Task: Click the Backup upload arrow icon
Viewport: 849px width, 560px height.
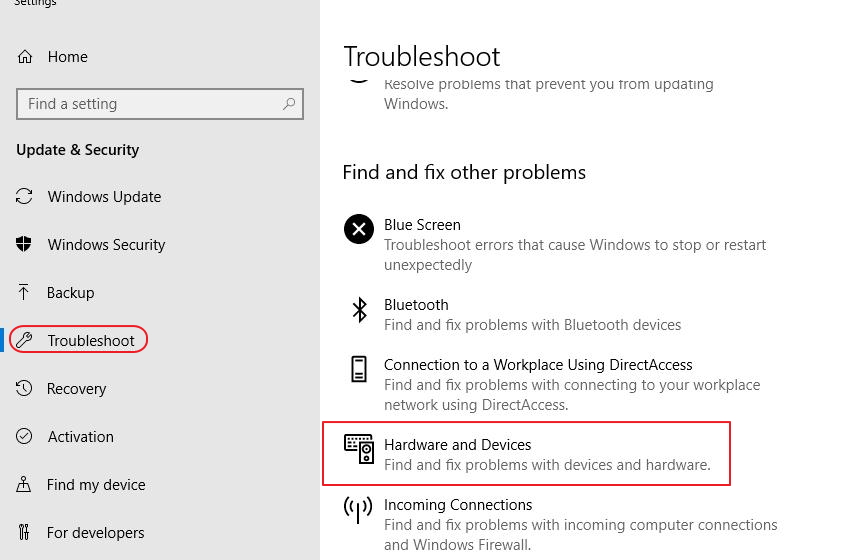Action: point(25,293)
